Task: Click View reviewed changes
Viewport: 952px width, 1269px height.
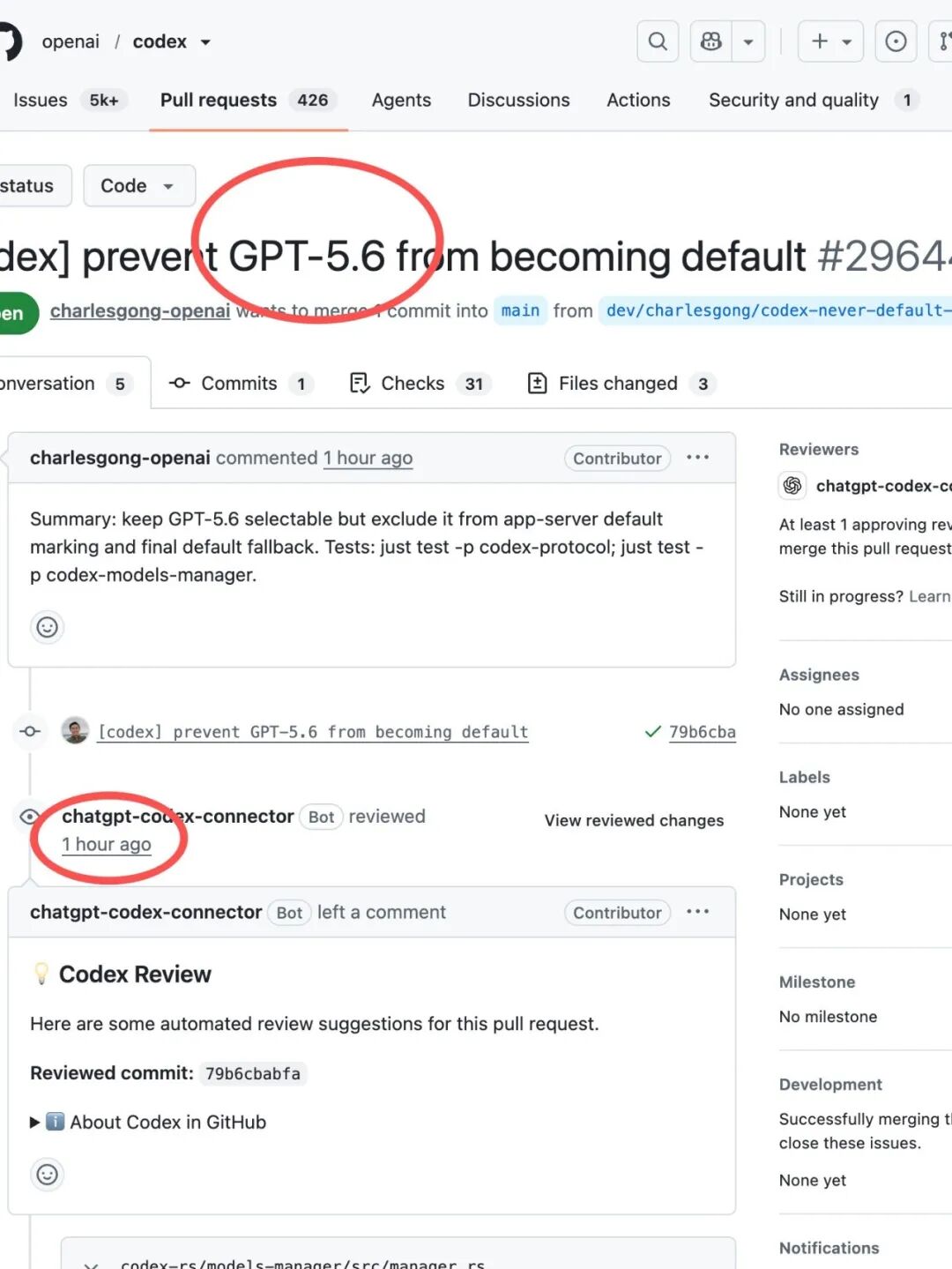Action: [634, 820]
